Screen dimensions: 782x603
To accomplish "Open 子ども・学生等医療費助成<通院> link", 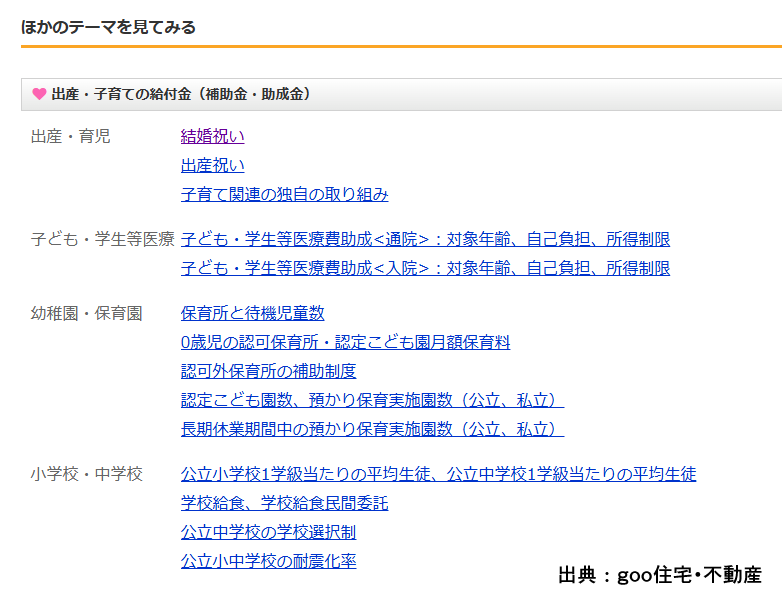I will (x=425, y=239).
